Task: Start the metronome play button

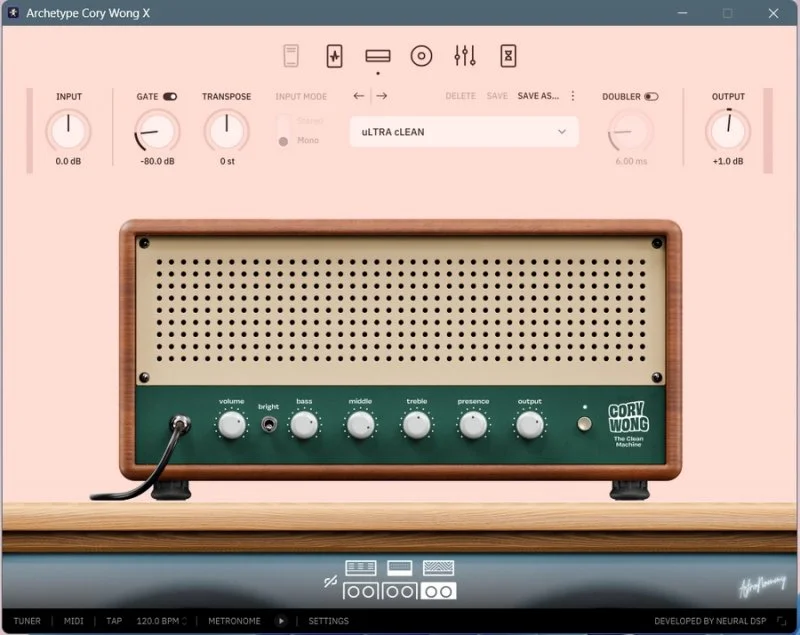Action: (281, 621)
